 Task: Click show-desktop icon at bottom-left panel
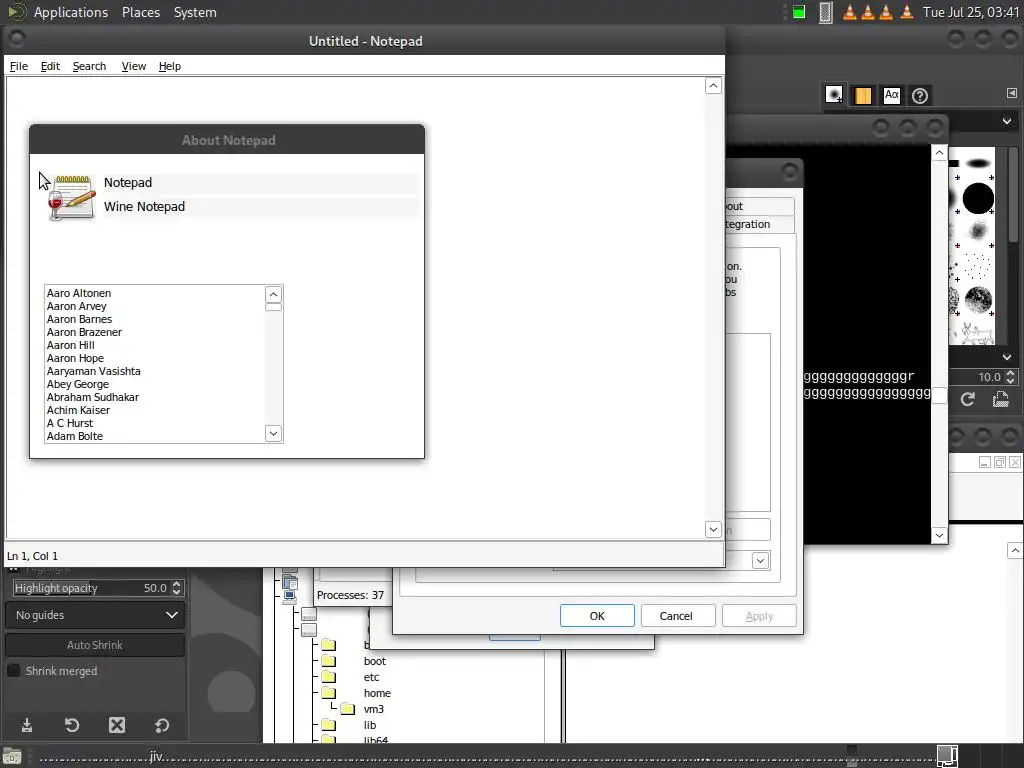[x=12, y=757]
